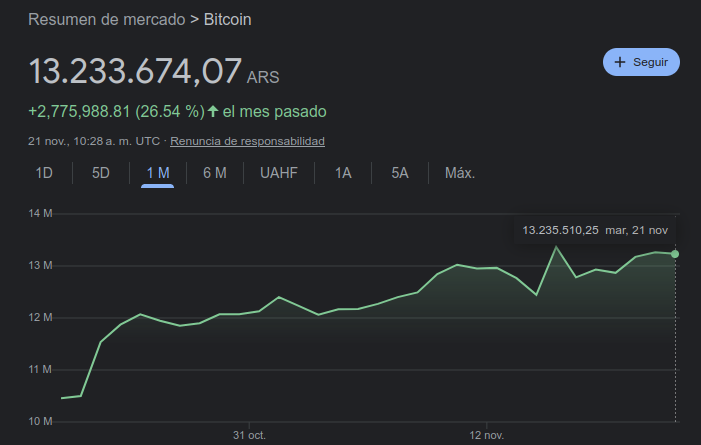This screenshot has width=701, height=445.
Task: Click the 11 M axis label
Action: [x=40, y=369]
